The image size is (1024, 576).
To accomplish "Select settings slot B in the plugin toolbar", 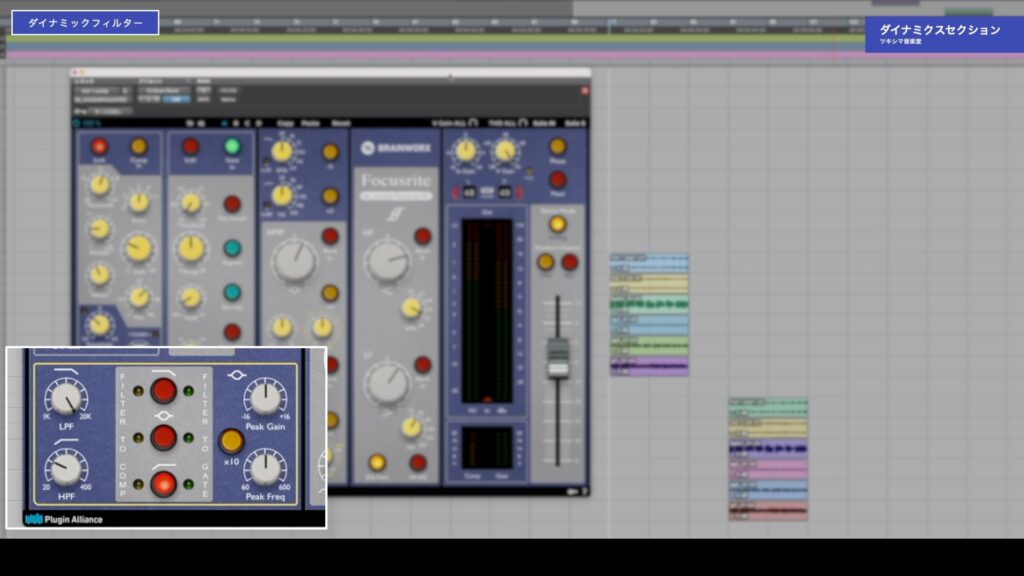I will pos(235,123).
